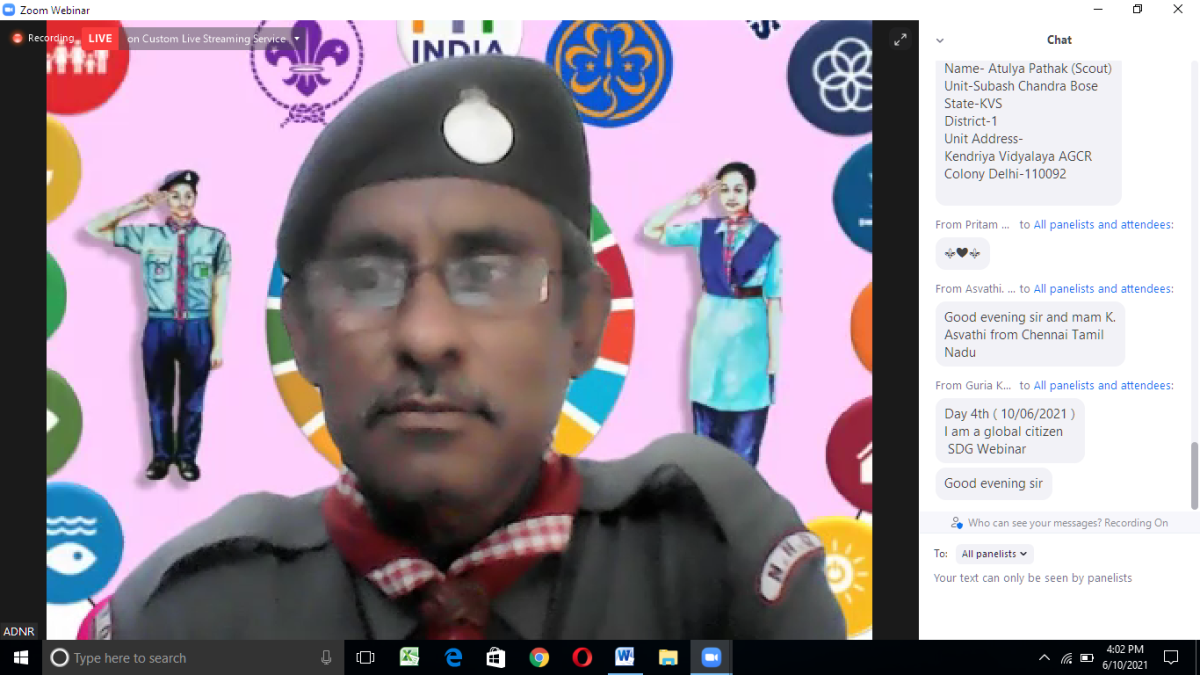Launch Opera browser from taskbar
The width and height of the screenshot is (1200, 675).
(x=582, y=657)
